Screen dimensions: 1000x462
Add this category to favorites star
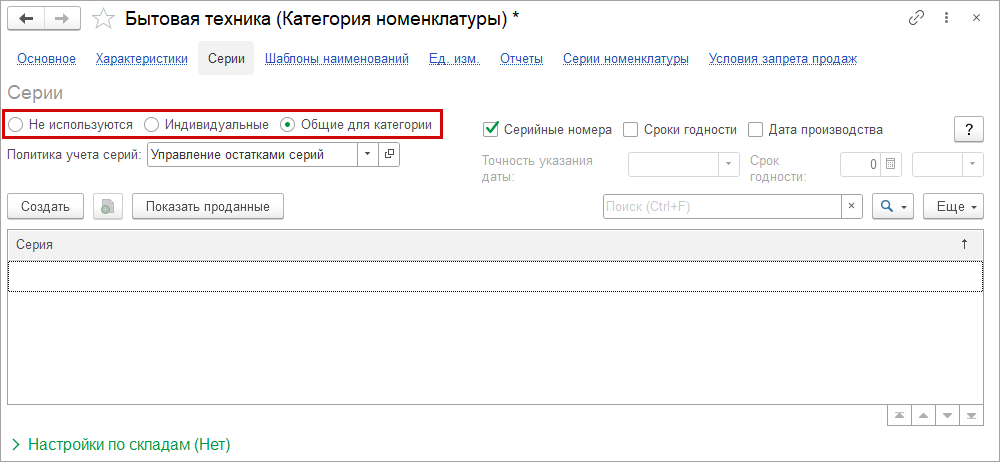[102, 19]
